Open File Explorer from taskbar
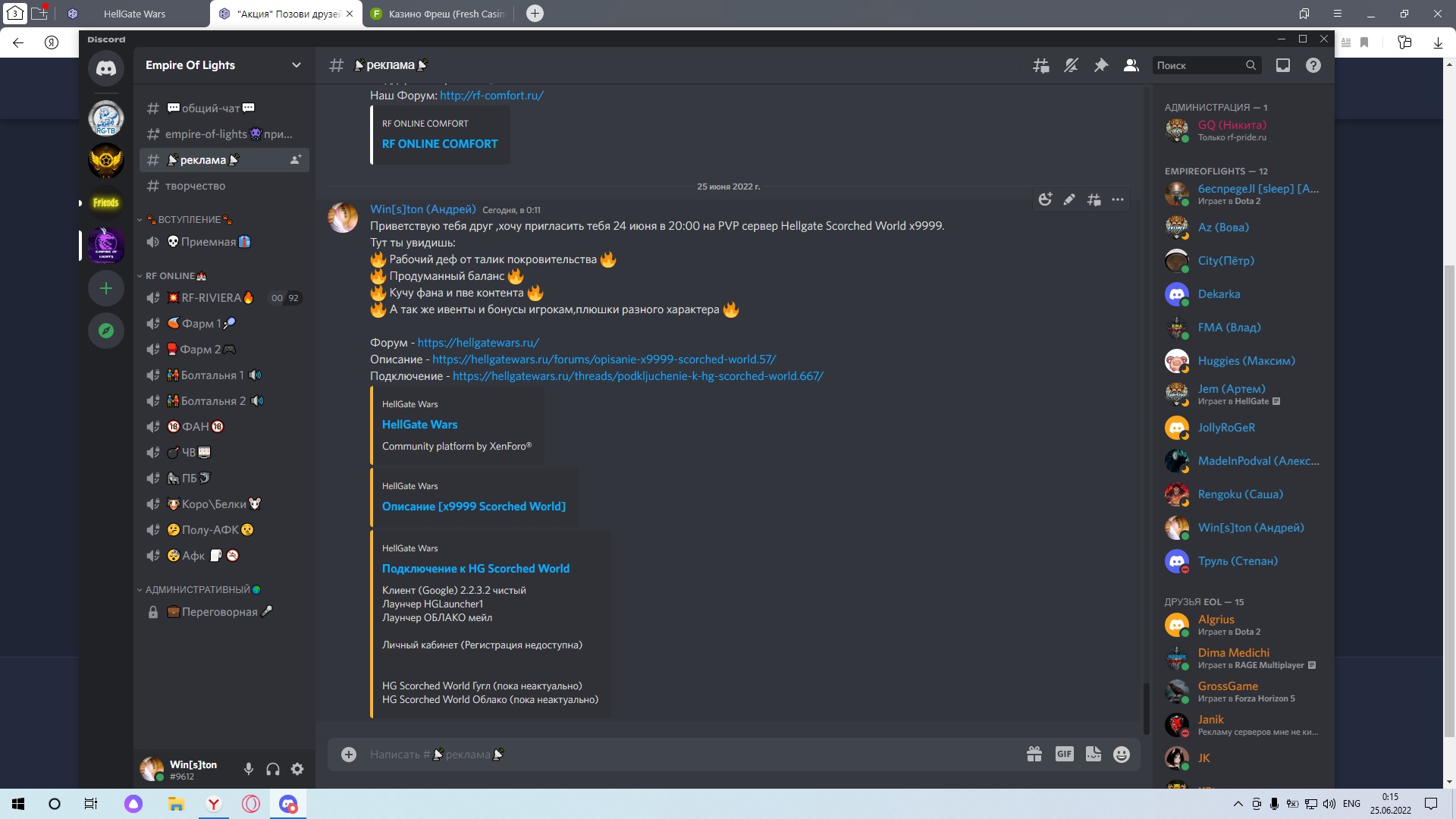The width and height of the screenshot is (1456, 819). (x=176, y=804)
